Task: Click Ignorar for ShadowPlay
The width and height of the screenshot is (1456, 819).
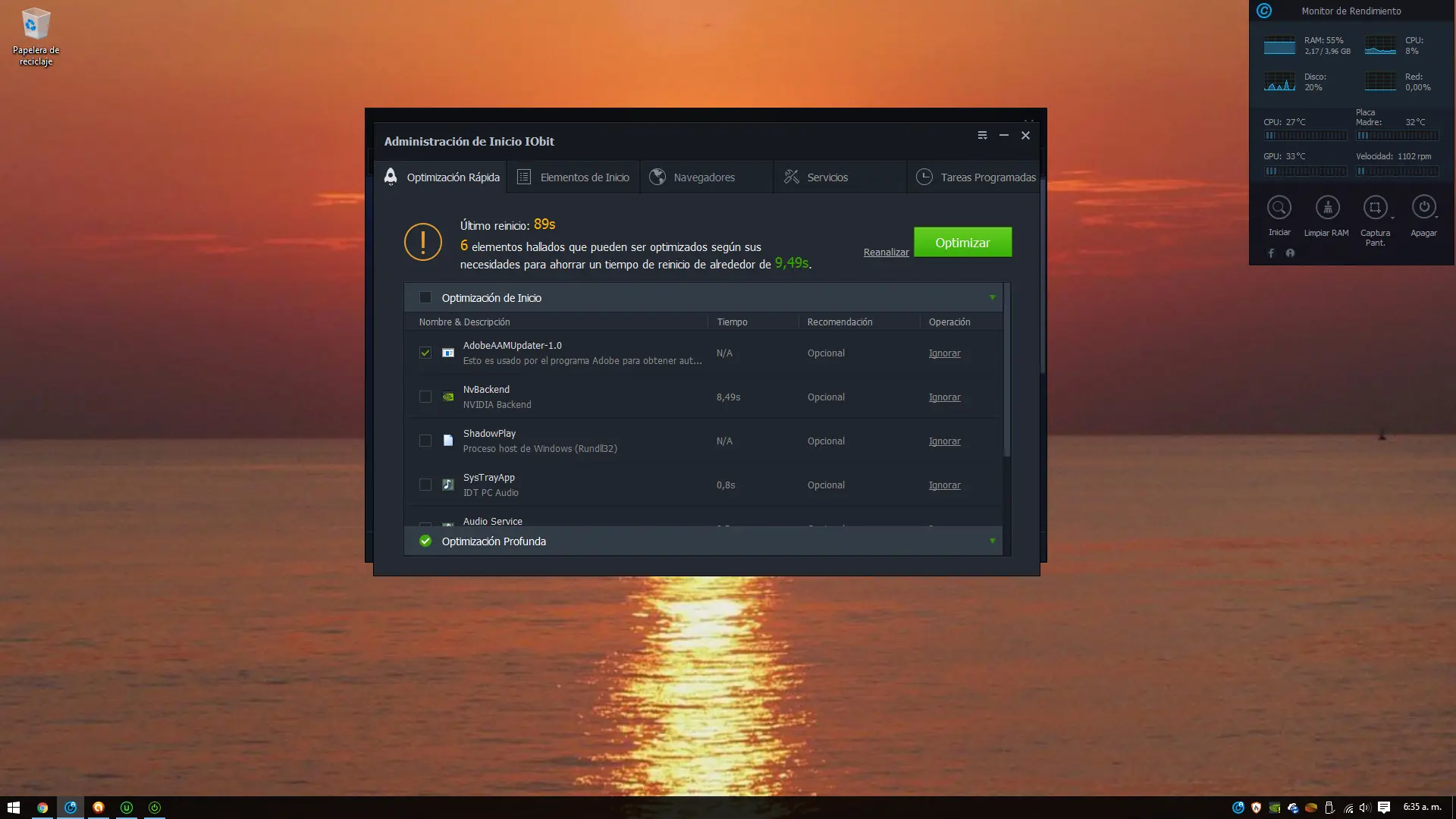Action: tap(944, 441)
